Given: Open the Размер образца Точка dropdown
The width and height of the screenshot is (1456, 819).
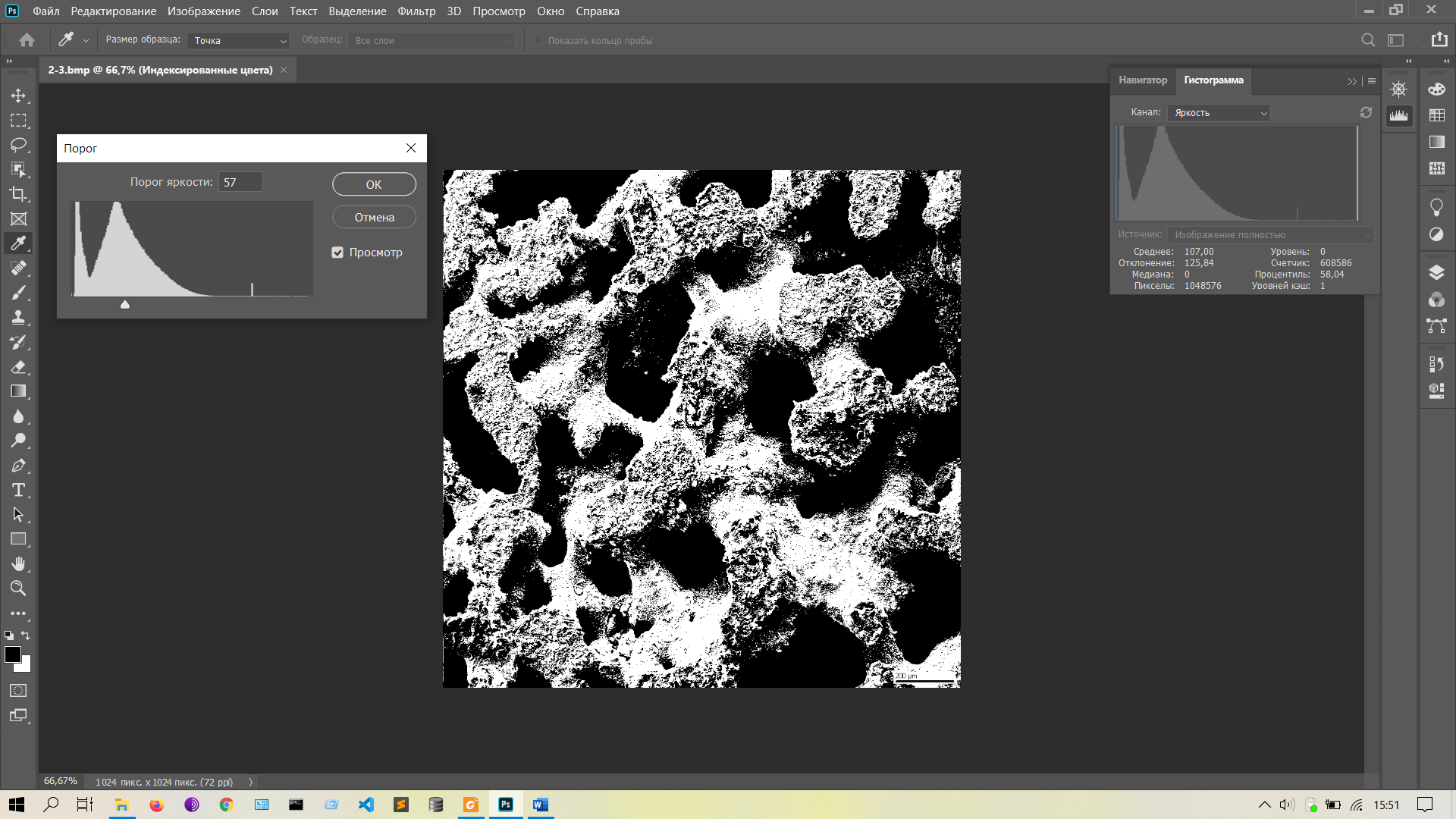Looking at the screenshot, I should (238, 41).
